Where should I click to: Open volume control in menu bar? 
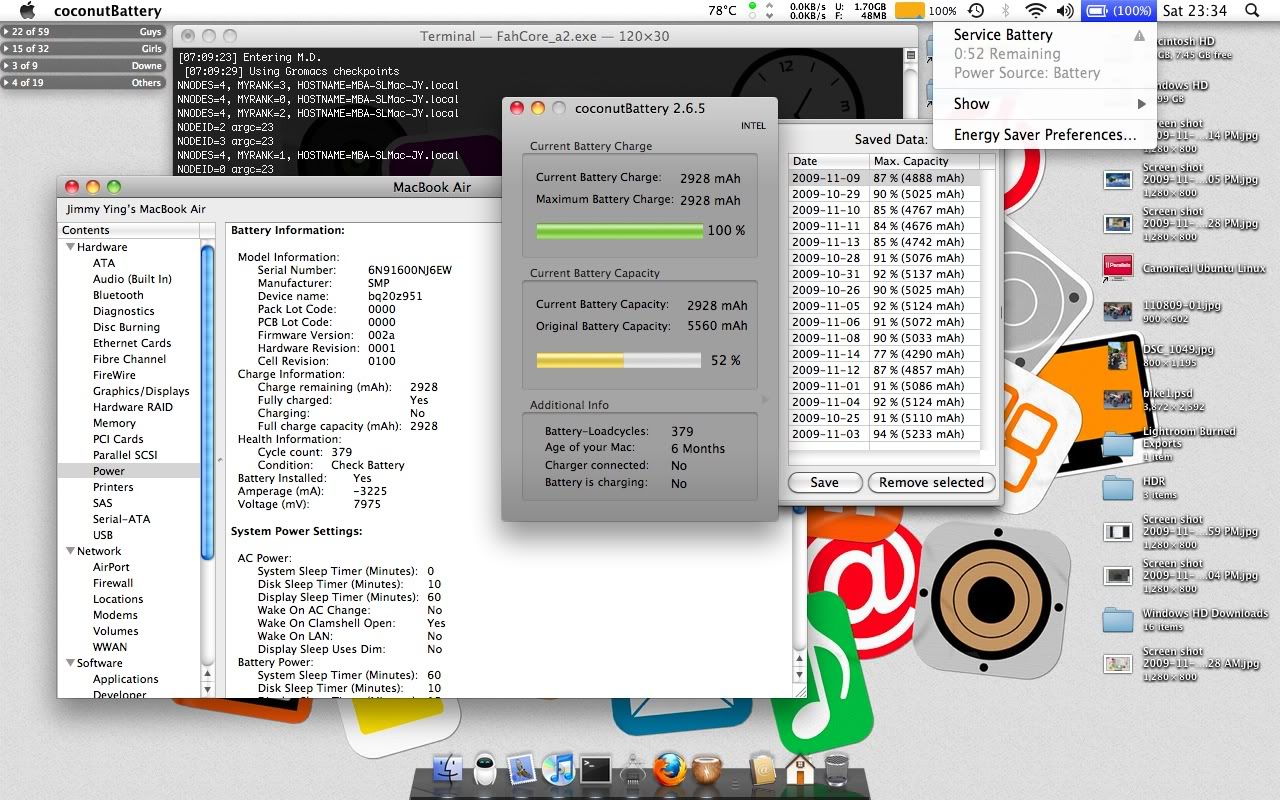click(x=1064, y=10)
